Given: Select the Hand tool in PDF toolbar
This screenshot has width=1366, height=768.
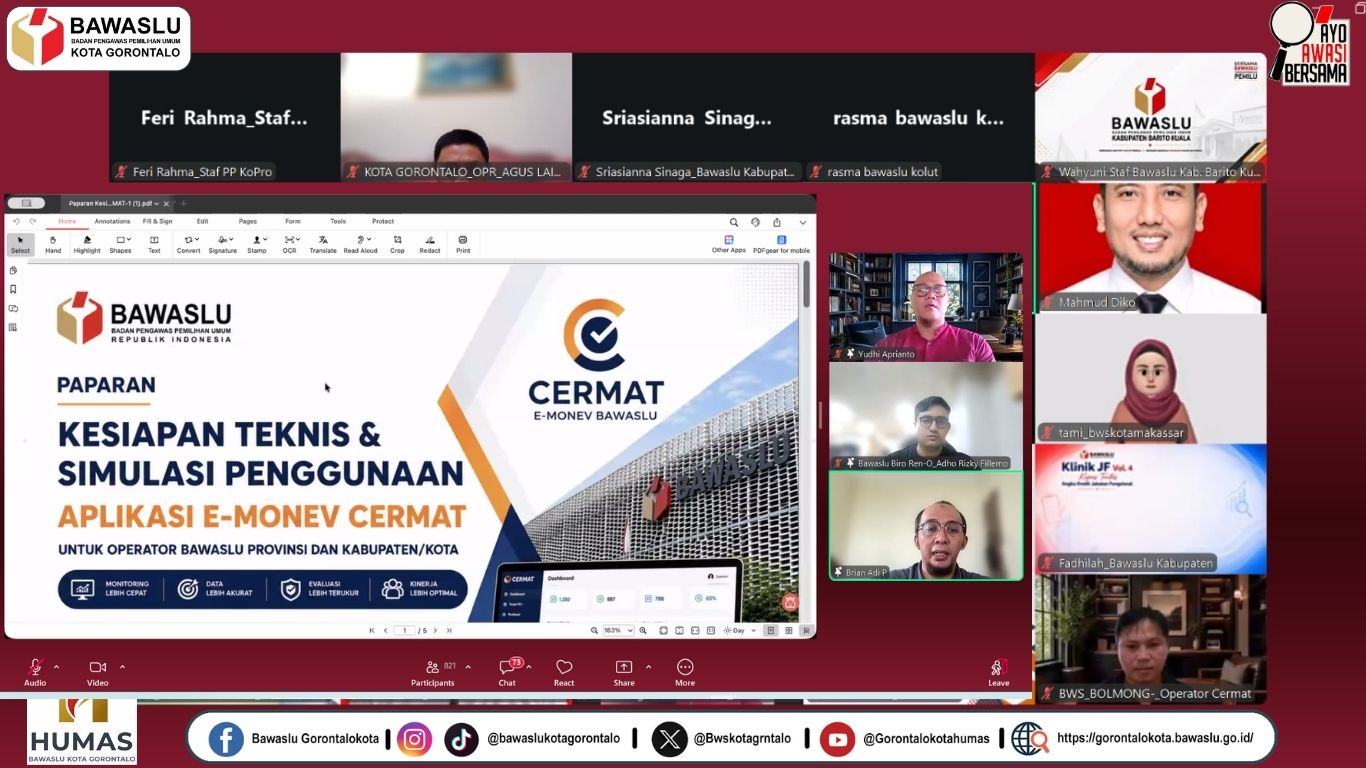Looking at the screenshot, I should click(x=53, y=244).
